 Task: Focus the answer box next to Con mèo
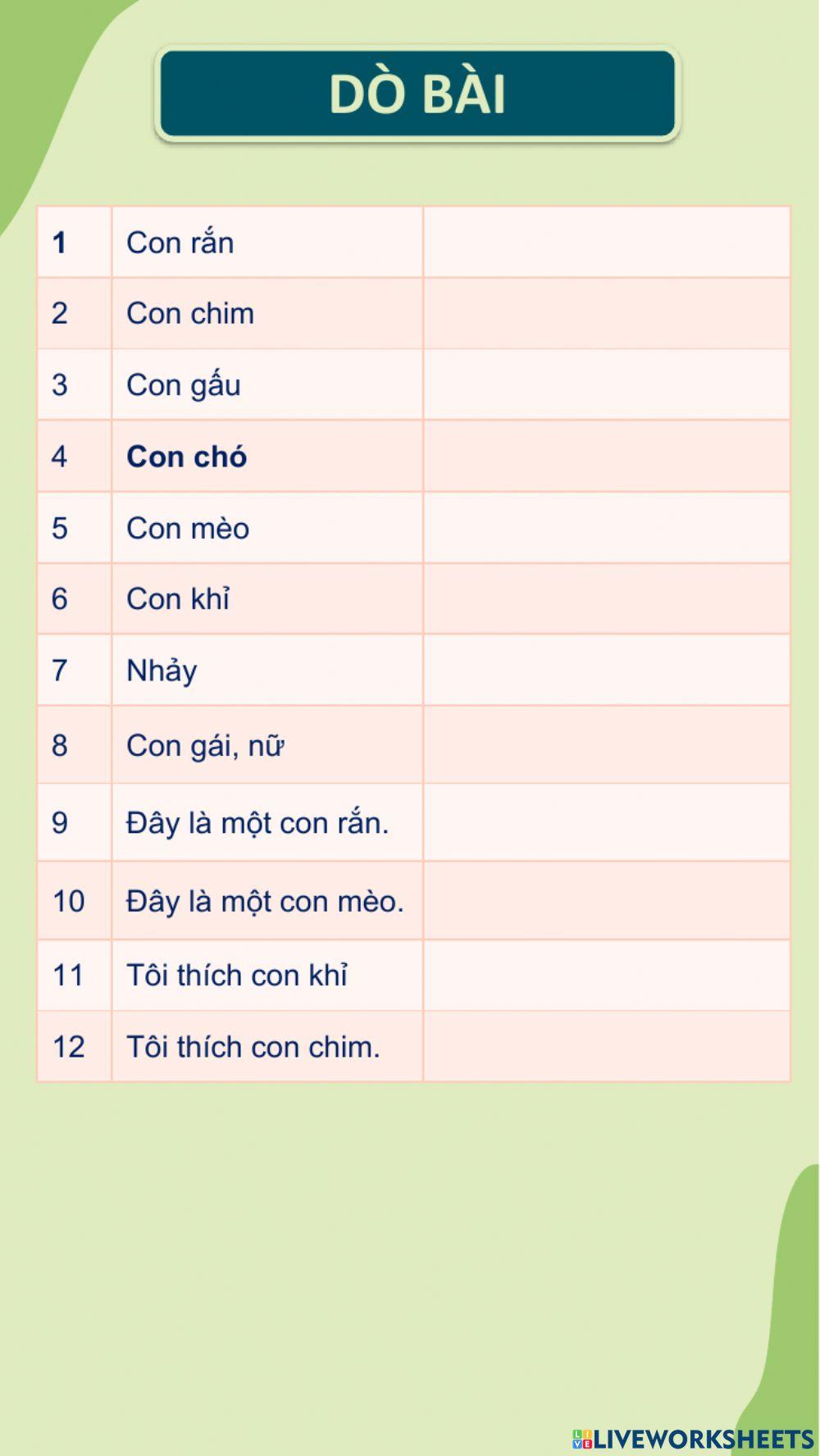tap(607, 528)
